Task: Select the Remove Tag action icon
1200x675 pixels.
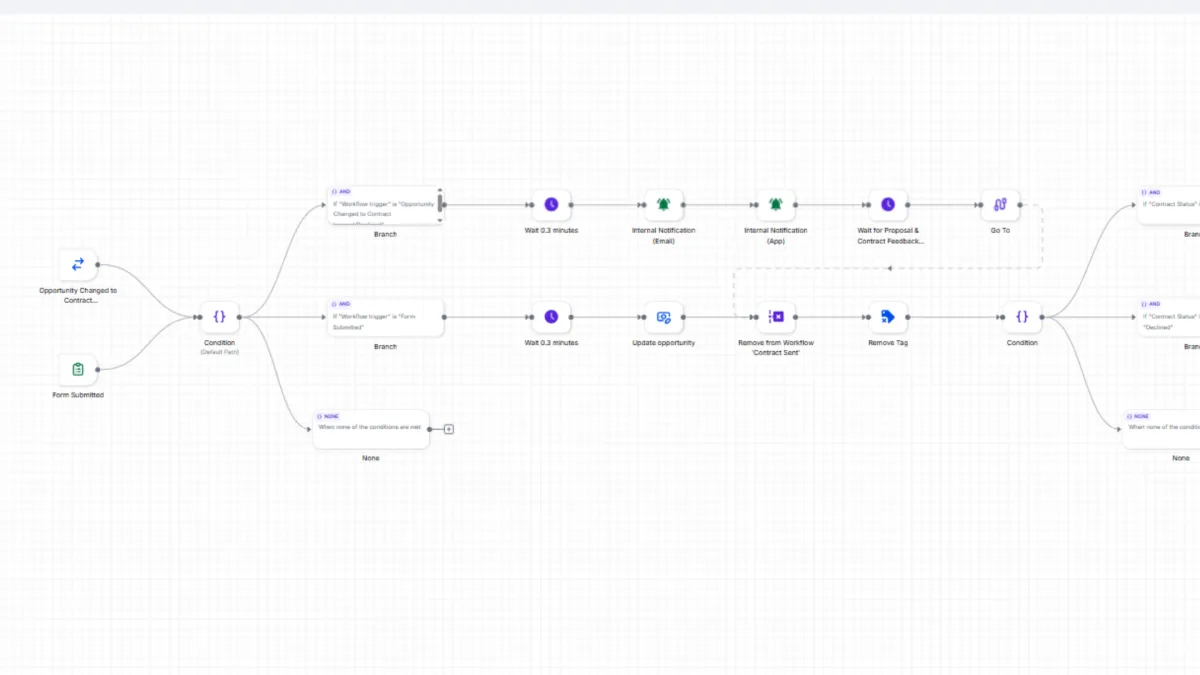Action: [x=888, y=317]
